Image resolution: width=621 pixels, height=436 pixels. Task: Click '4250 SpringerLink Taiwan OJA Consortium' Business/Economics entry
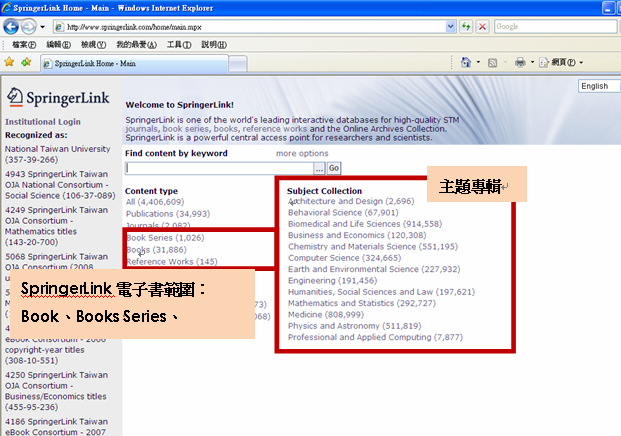click(x=56, y=391)
